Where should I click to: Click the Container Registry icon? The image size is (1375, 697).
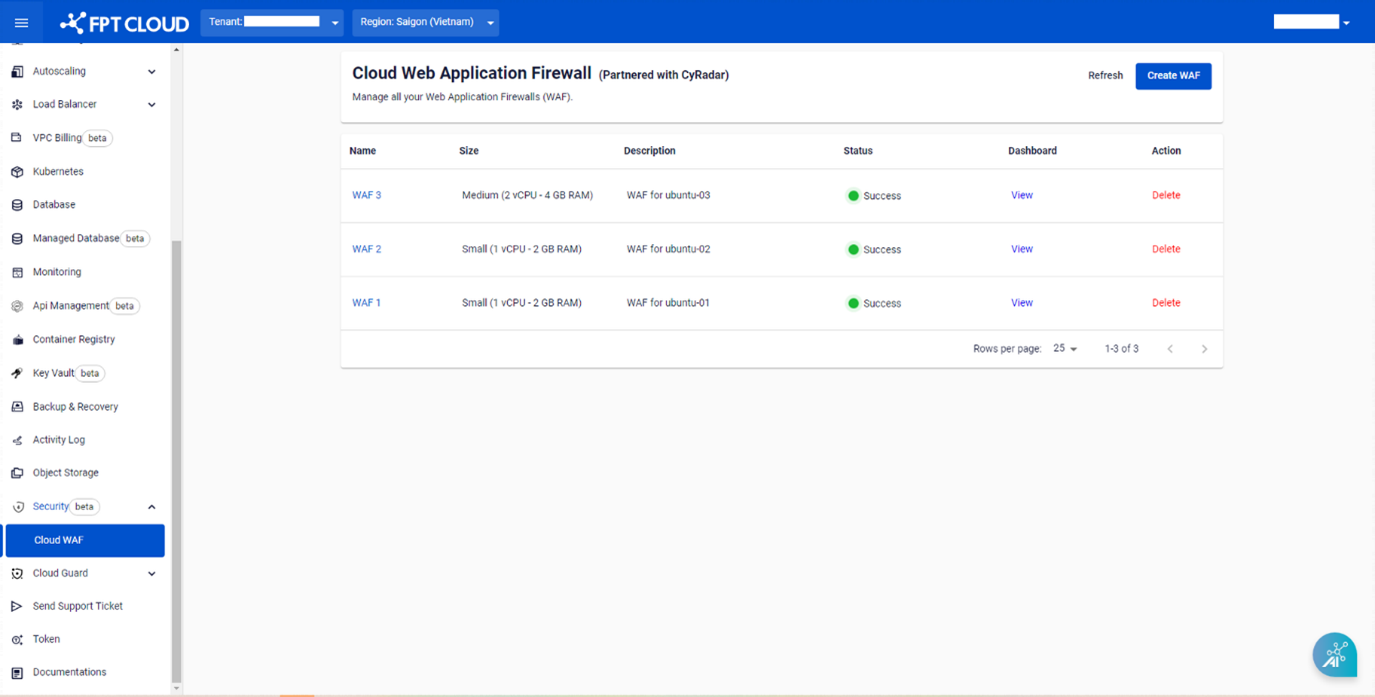(17, 340)
